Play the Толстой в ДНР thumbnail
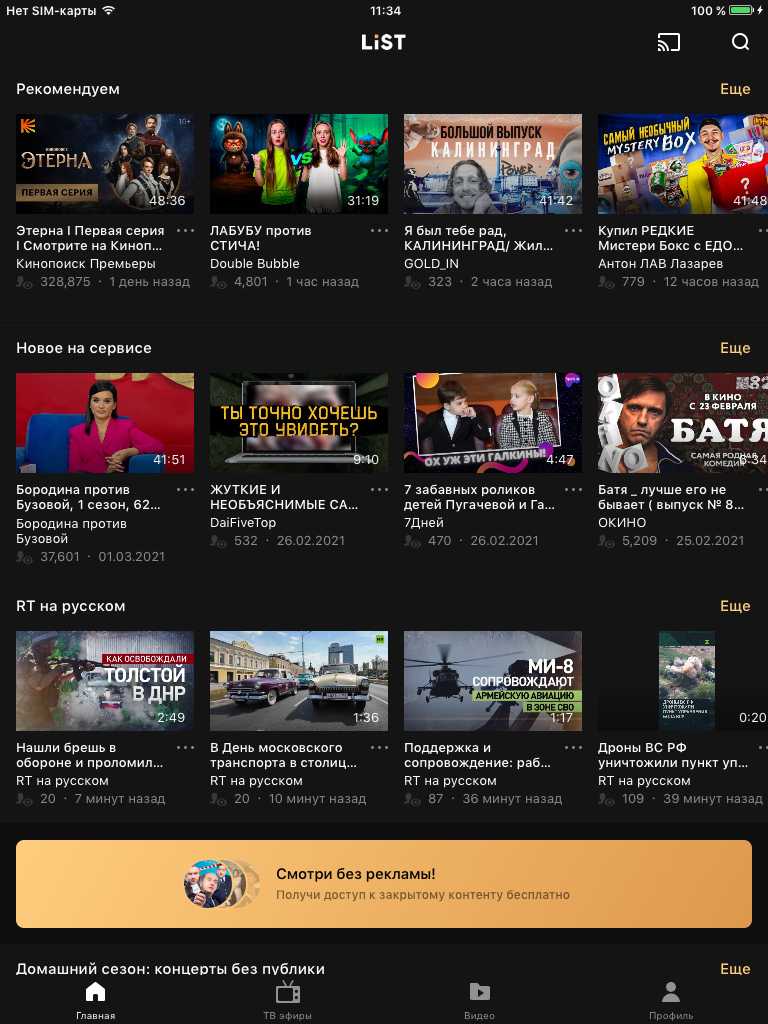The image size is (768, 1024). (105, 681)
